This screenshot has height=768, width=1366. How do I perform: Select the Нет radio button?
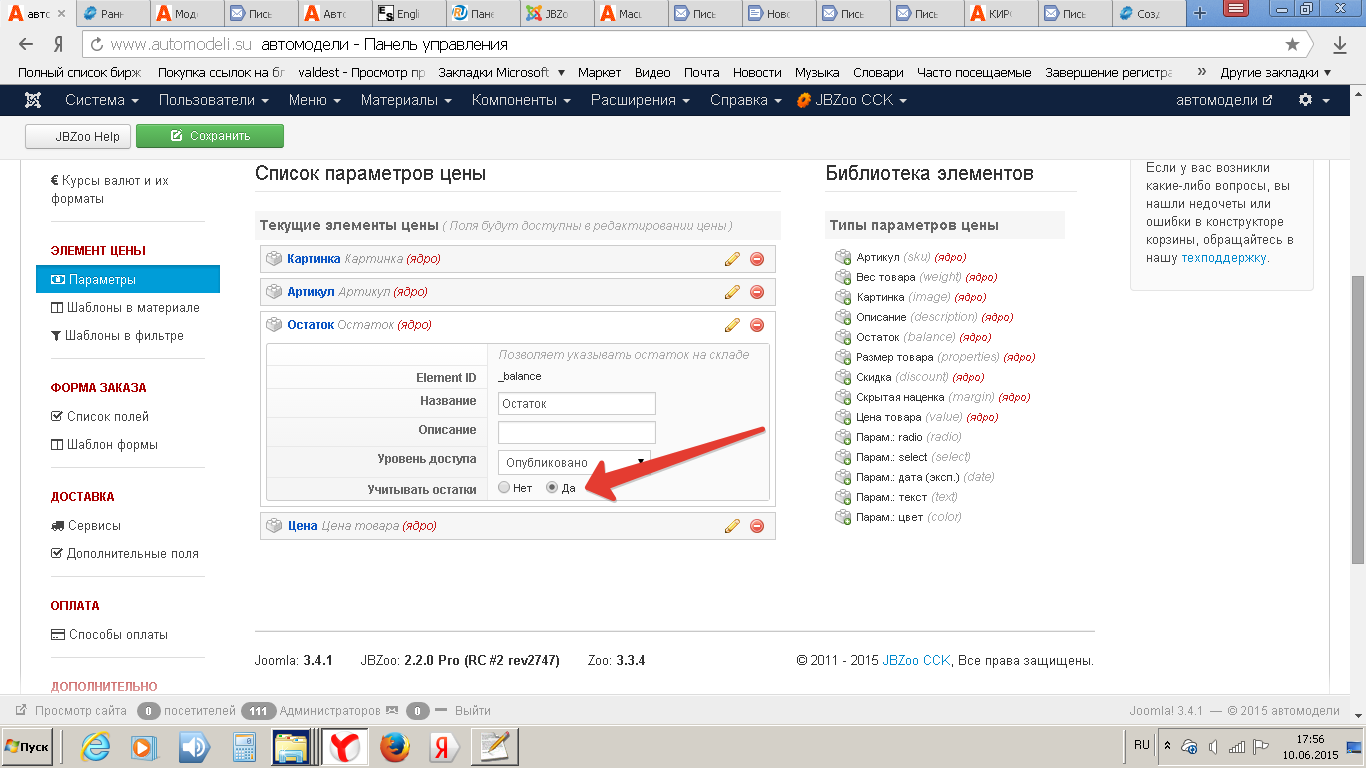503,488
